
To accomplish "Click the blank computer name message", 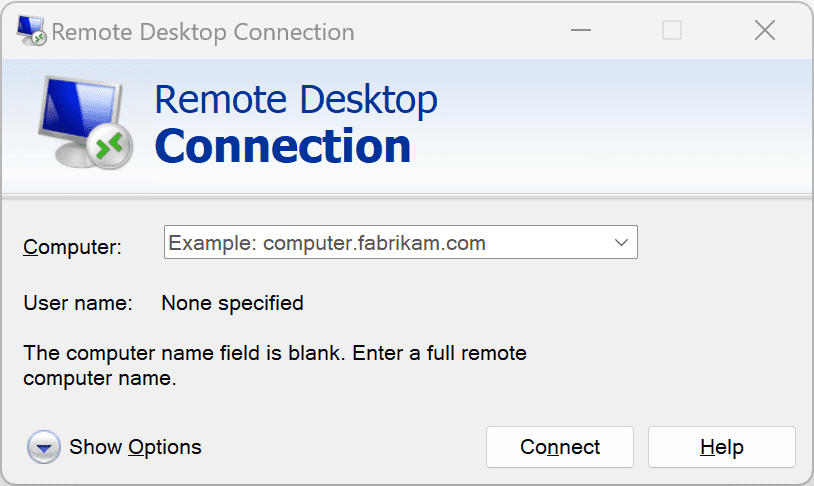I will point(275,366).
